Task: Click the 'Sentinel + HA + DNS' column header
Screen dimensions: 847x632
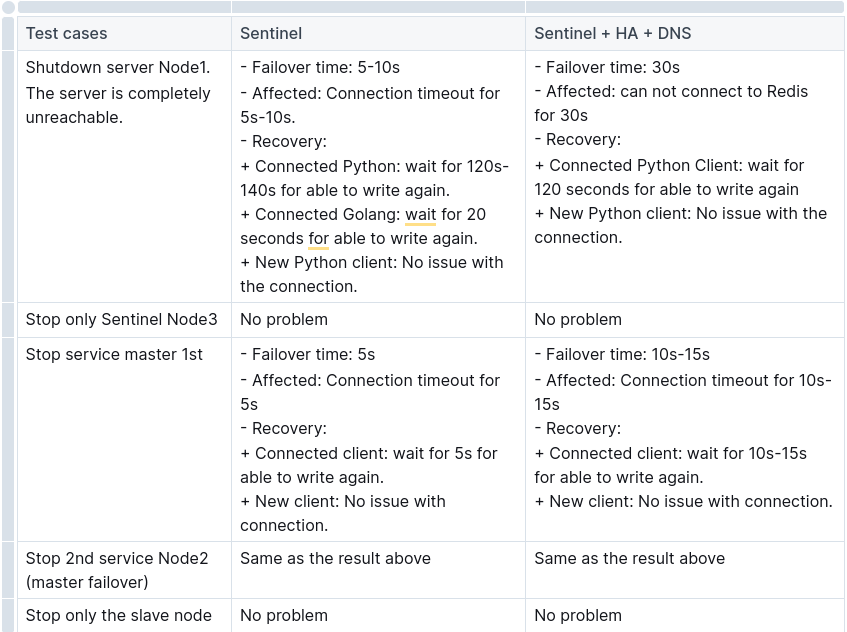Action: point(685,33)
